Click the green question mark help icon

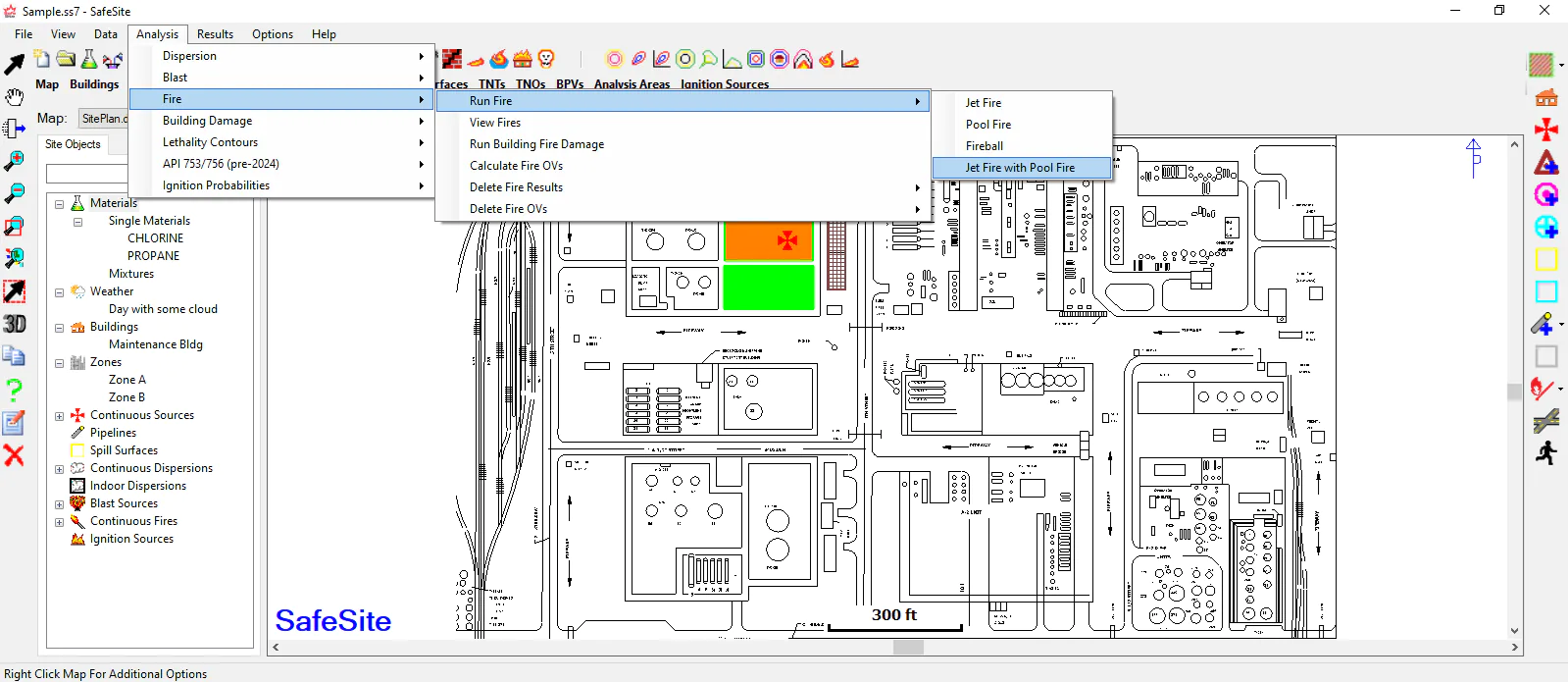(14, 390)
